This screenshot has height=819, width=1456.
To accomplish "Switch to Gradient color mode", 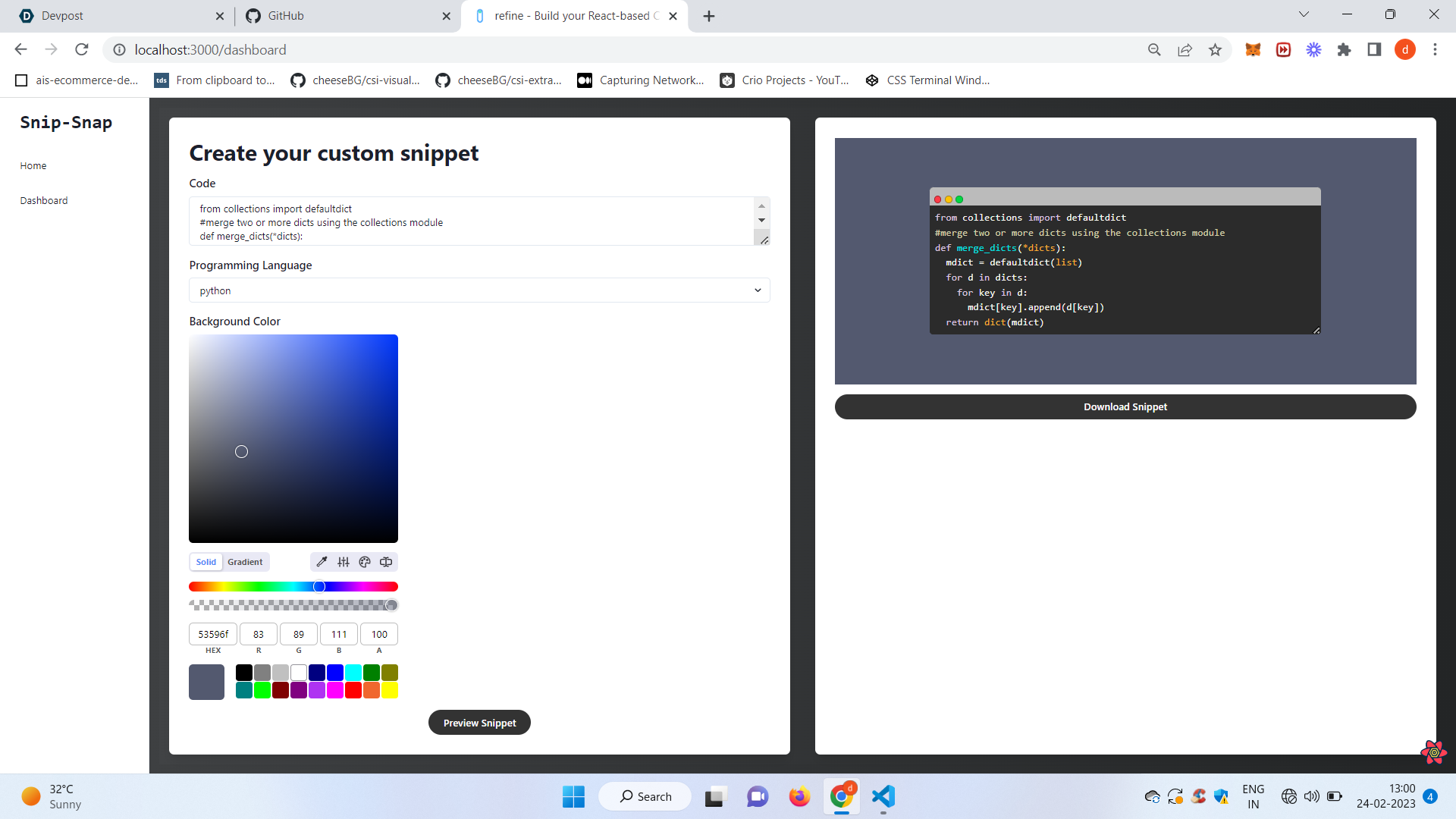I will coord(245,562).
